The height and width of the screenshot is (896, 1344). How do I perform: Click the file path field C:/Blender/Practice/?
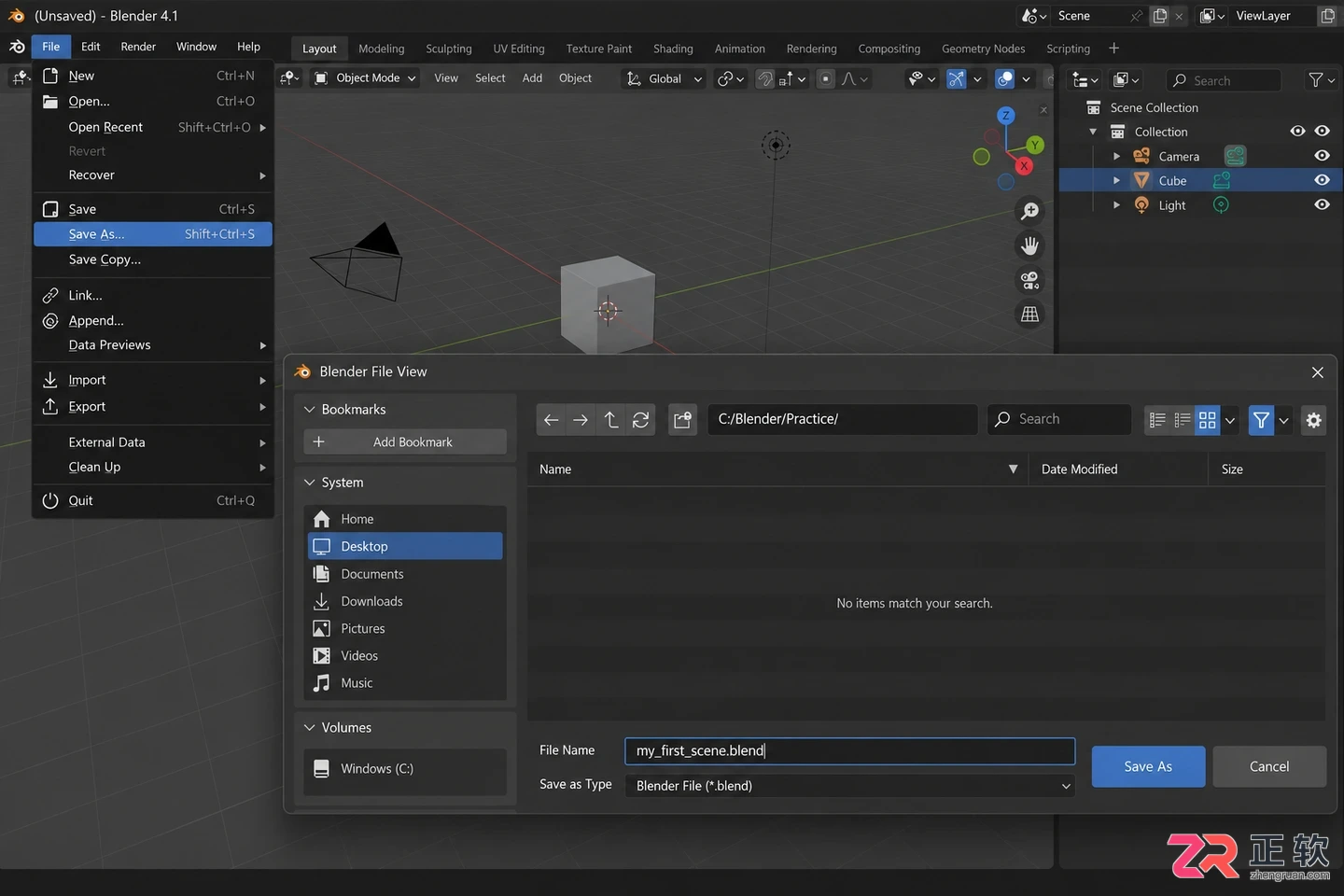point(842,420)
